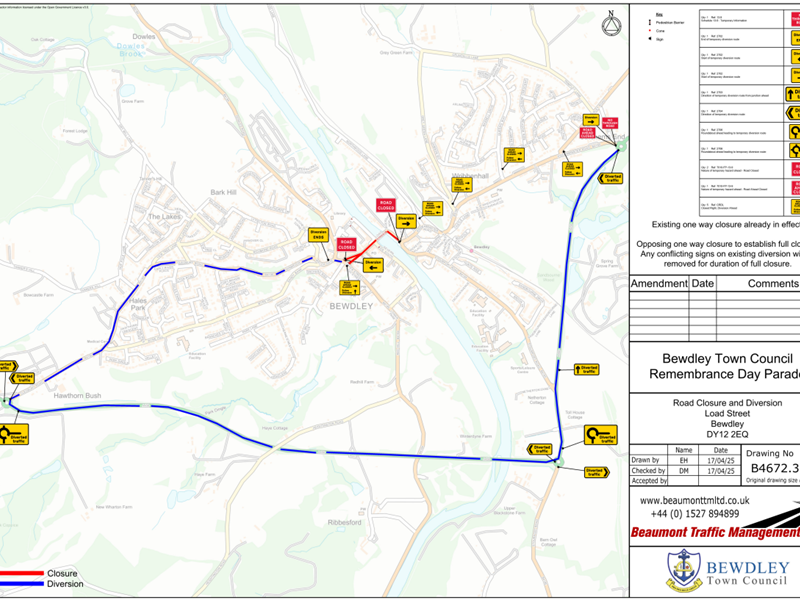The image size is (800, 600).
Task: Click the ROAD CLOSED sign near the river bridge
Action: [386, 204]
